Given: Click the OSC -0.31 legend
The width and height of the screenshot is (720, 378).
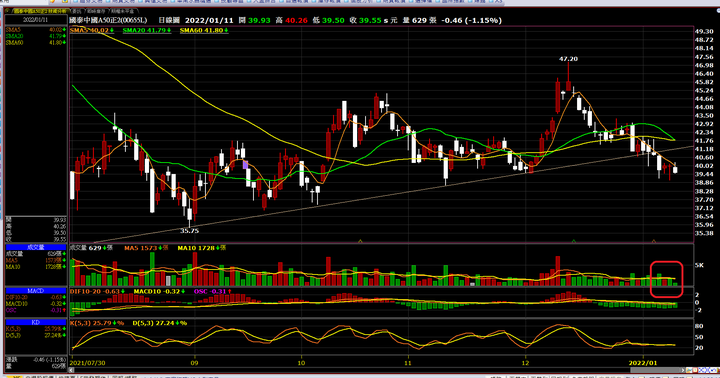Looking at the screenshot, I should click(213, 291).
